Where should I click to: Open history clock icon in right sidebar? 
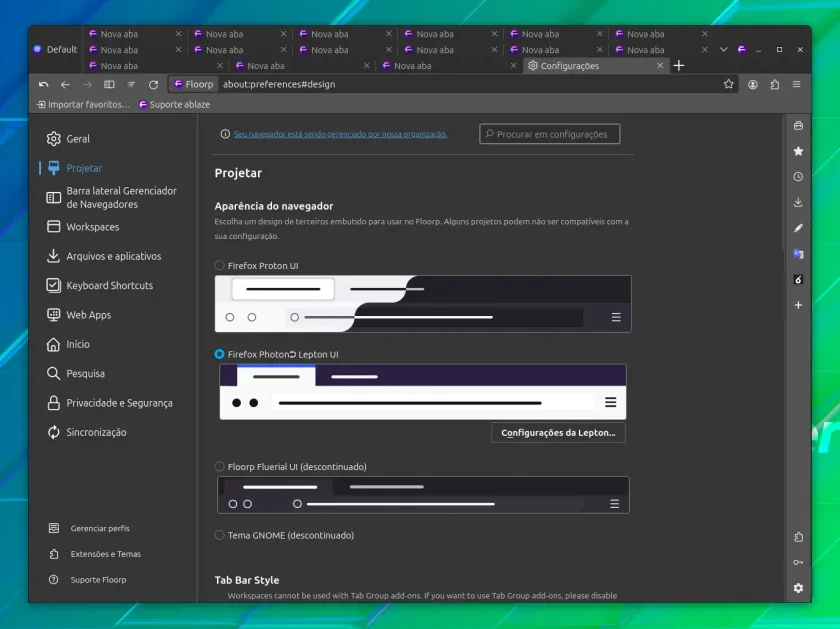[798, 177]
